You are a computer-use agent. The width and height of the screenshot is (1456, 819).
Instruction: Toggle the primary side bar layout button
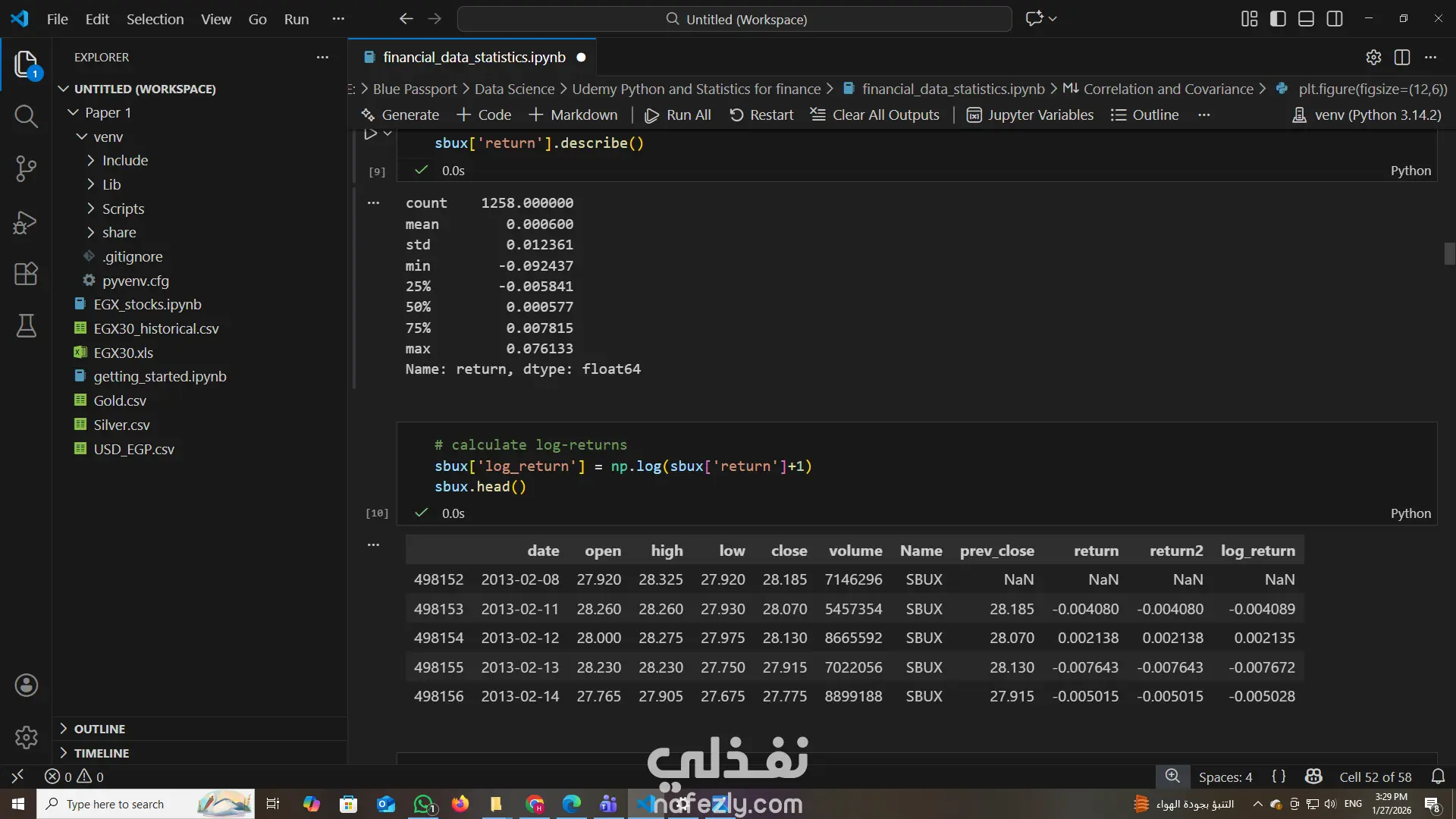(x=1278, y=19)
